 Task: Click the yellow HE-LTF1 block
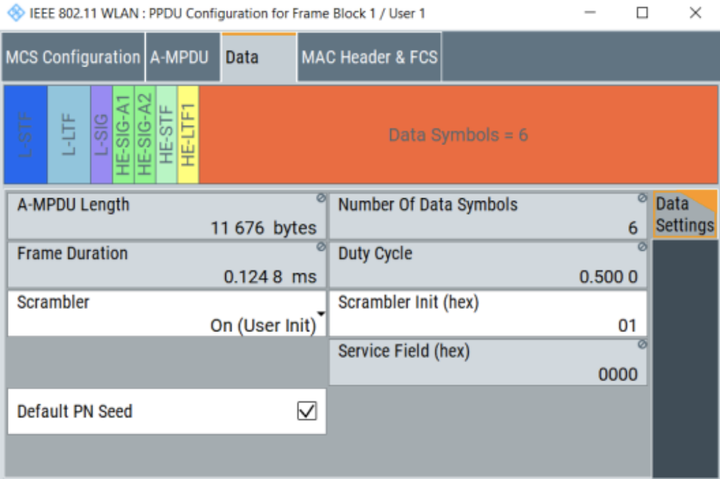pyautogui.click(x=188, y=135)
